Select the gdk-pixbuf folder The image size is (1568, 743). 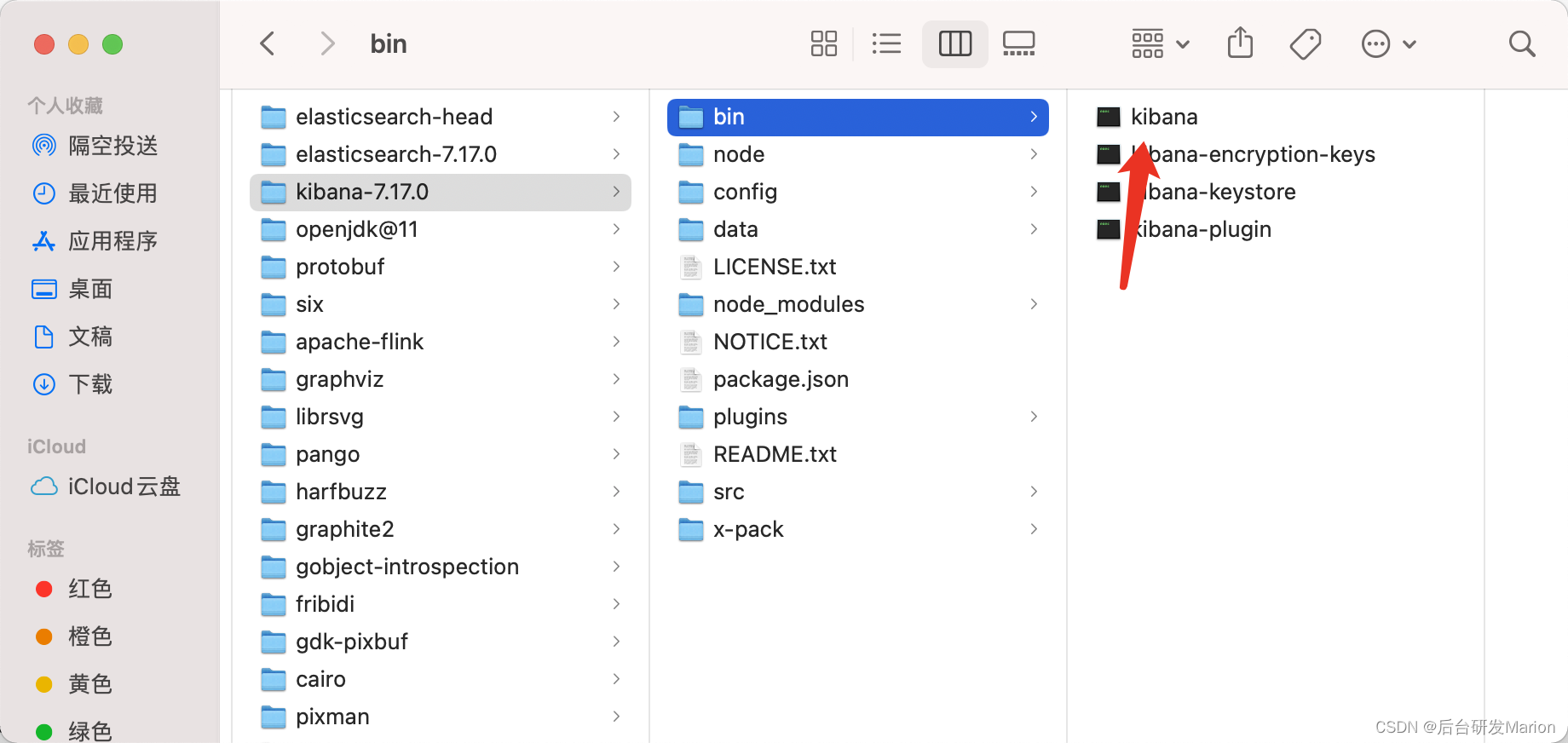click(x=441, y=642)
